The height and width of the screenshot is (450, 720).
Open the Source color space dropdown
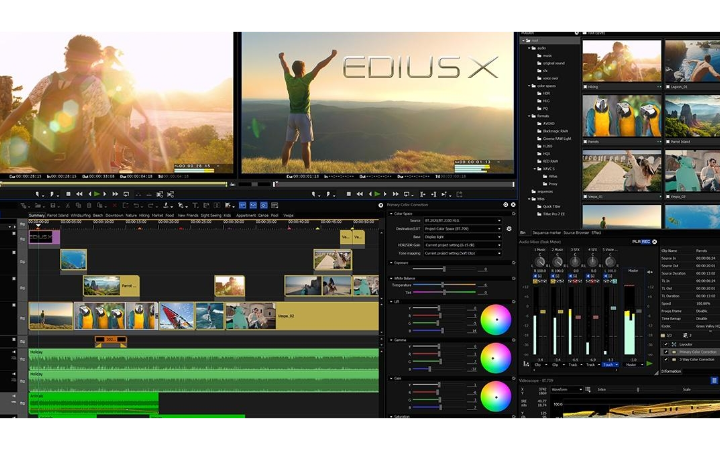tap(462, 221)
